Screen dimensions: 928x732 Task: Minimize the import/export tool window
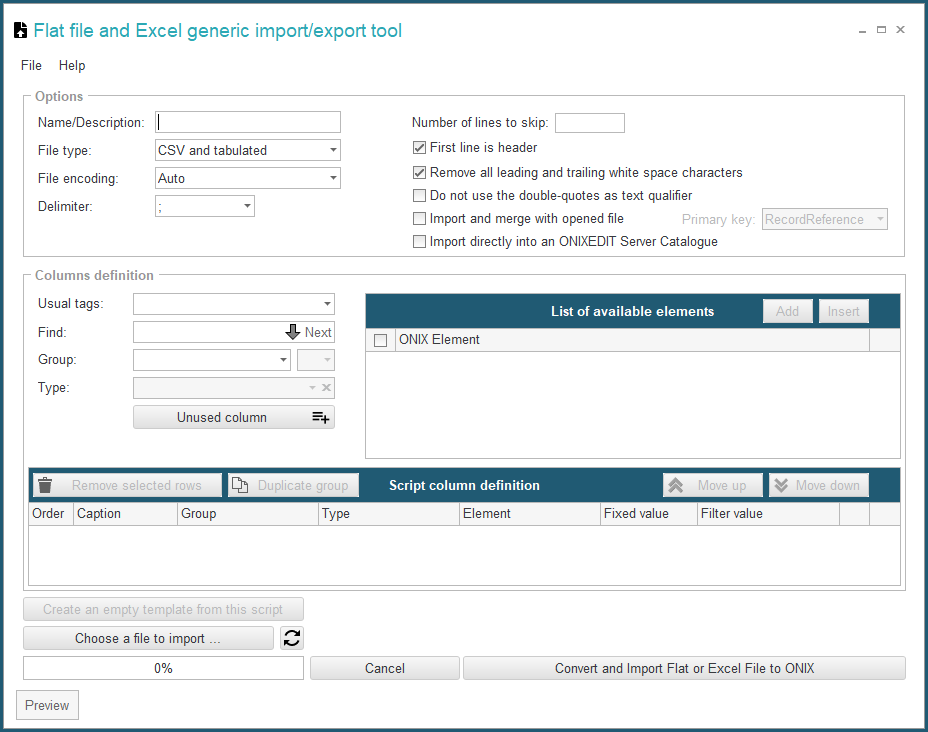pyautogui.click(x=862, y=30)
